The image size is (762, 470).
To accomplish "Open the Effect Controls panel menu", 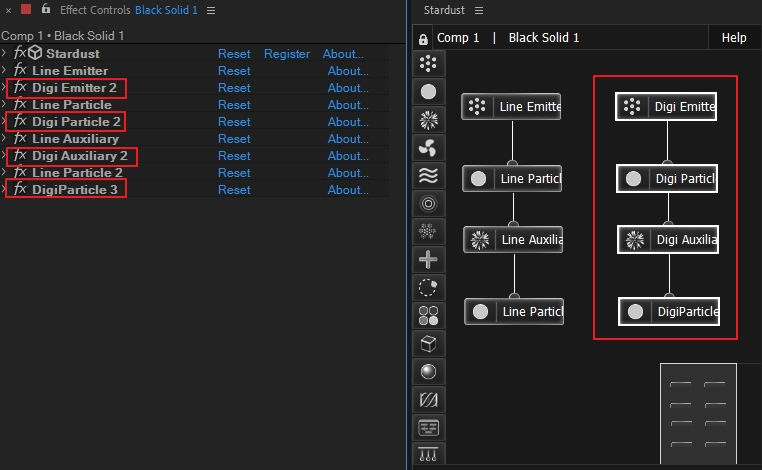I will (211, 10).
